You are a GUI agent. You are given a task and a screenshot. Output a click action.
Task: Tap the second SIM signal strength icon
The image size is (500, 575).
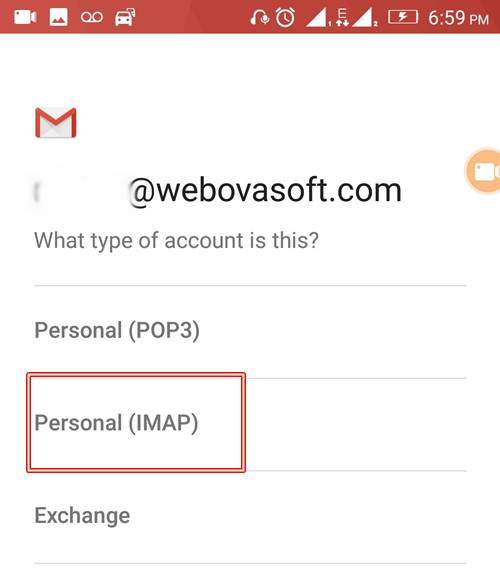click(x=365, y=18)
